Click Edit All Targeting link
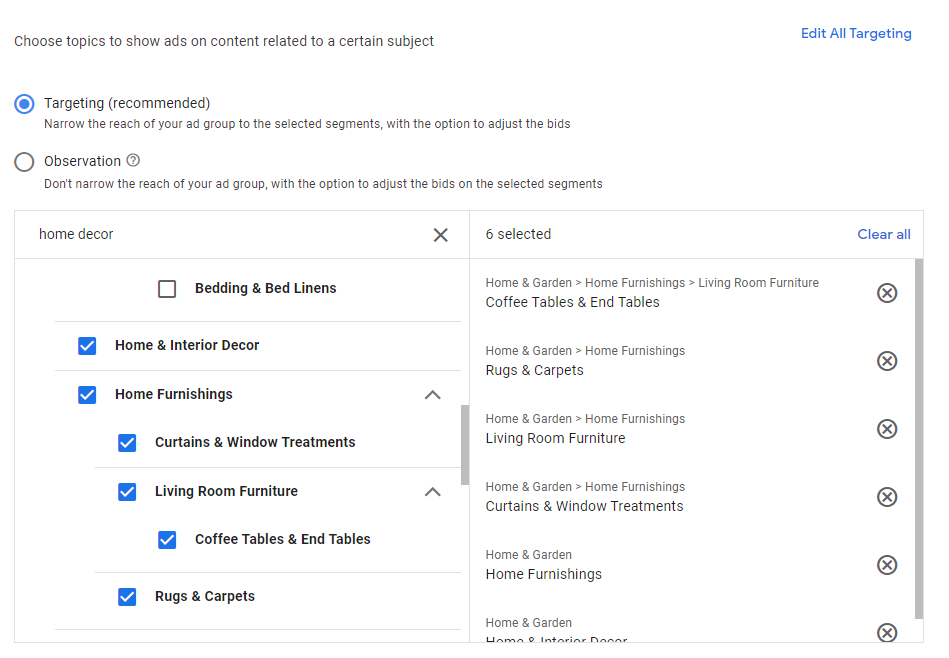949x658 pixels. click(856, 34)
